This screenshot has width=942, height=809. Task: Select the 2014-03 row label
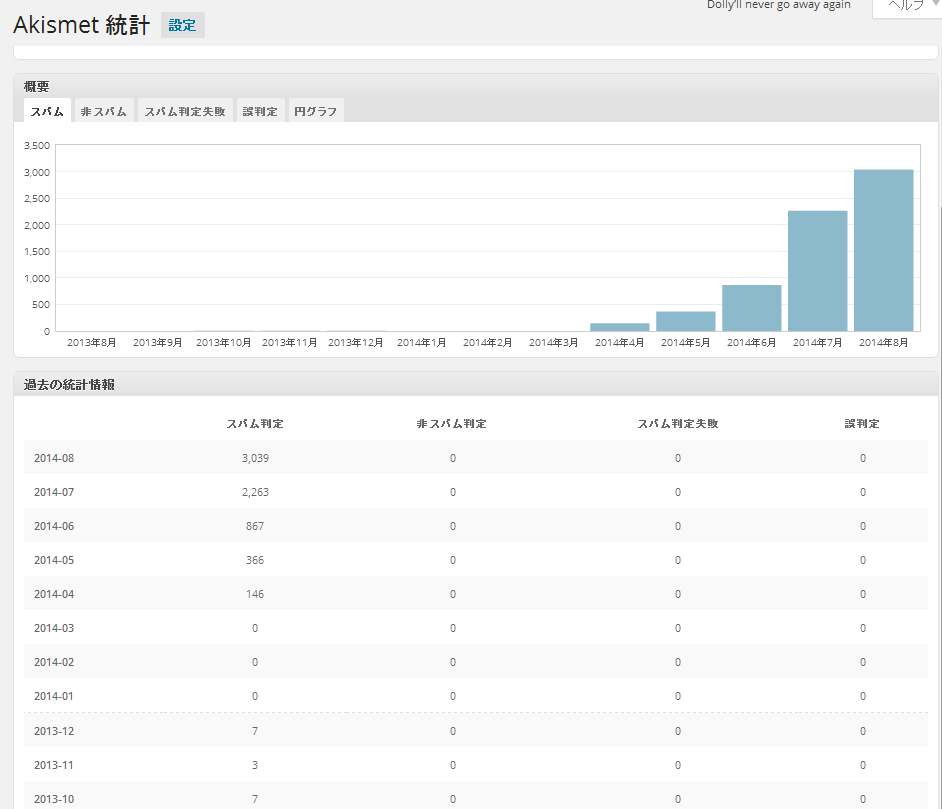tap(54, 628)
